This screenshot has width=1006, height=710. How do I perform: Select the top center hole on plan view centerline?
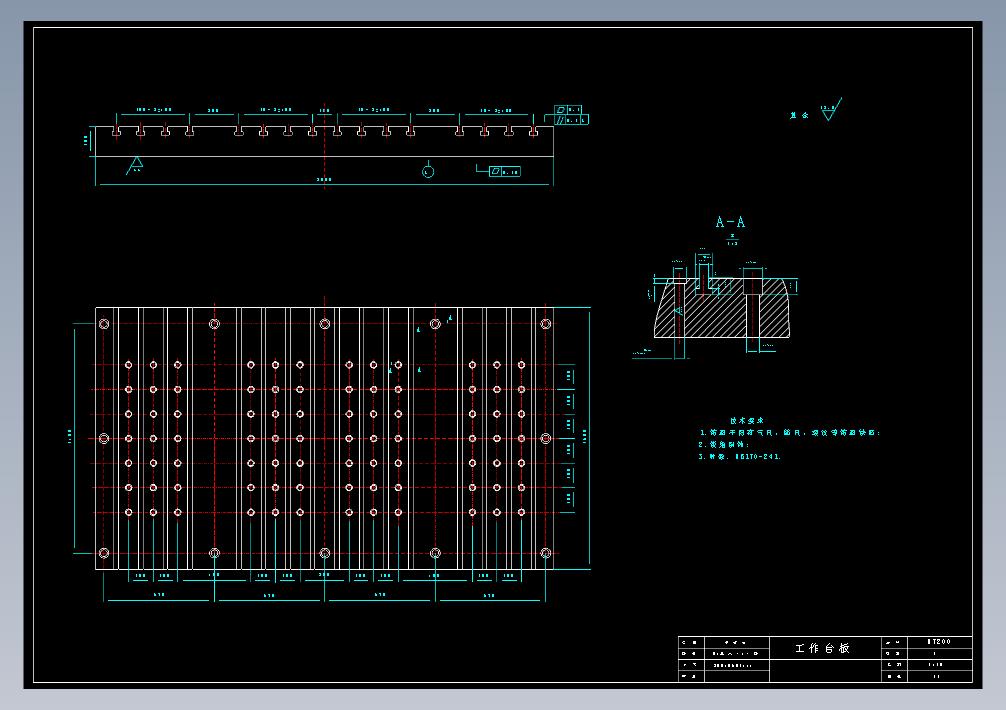(x=324, y=324)
